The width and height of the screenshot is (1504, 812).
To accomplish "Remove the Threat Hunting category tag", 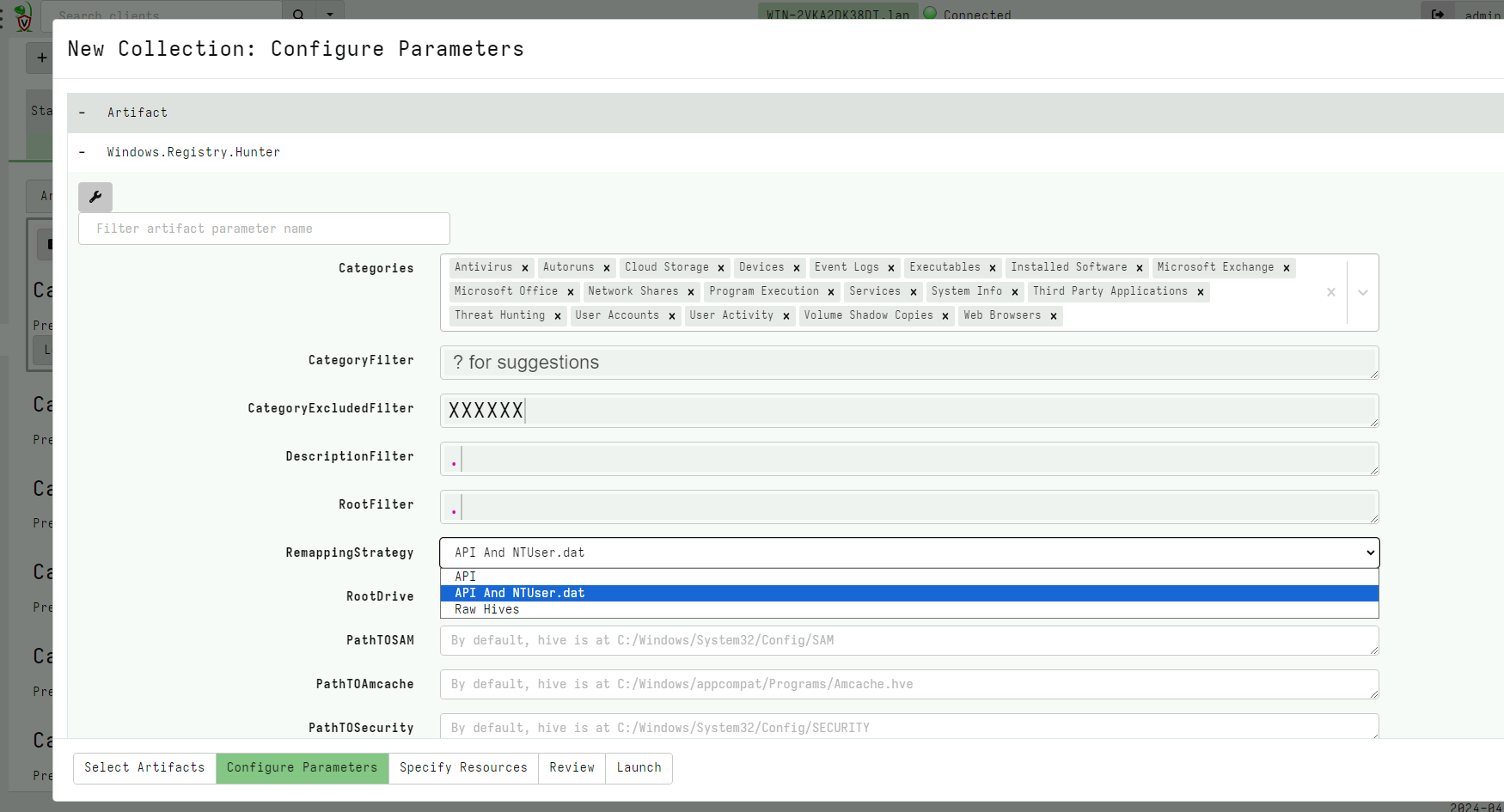I will coord(557,315).
